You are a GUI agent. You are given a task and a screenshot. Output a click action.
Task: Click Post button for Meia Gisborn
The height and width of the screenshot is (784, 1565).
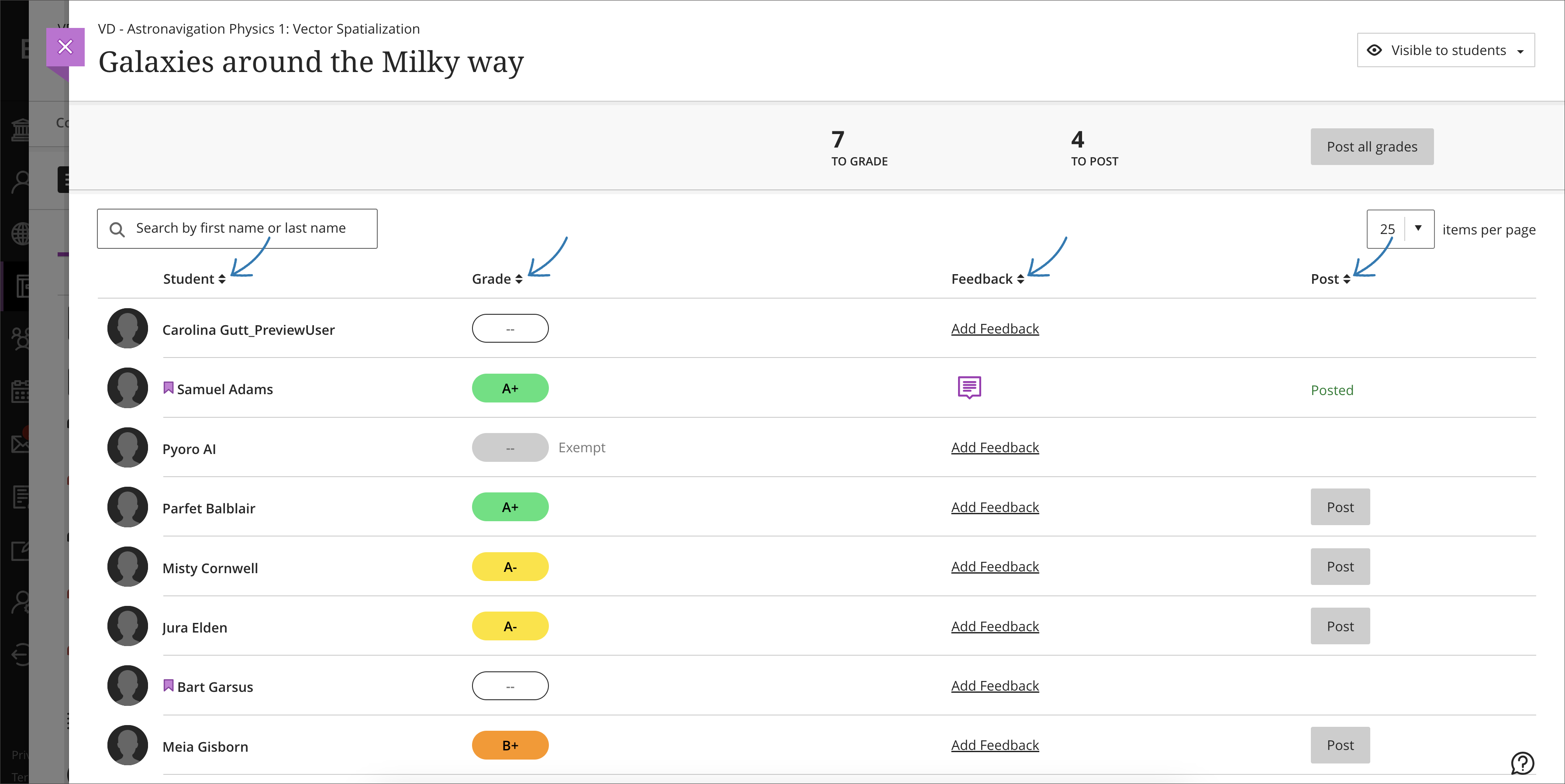pyautogui.click(x=1340, y=745)
